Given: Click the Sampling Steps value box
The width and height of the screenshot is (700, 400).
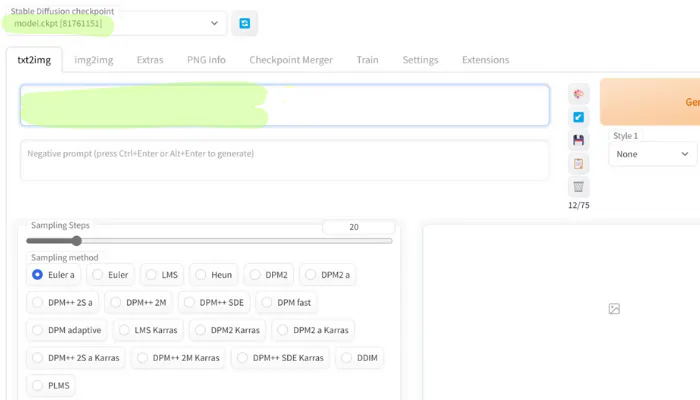Looking at the screenshot, I should pyautogui.click(x=359, y=227).
